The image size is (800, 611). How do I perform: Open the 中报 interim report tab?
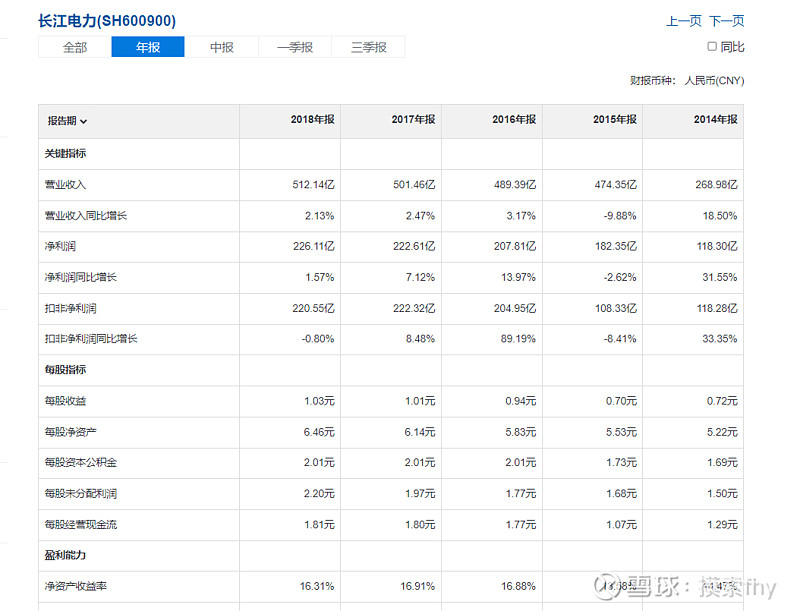(x=221, y=47)
